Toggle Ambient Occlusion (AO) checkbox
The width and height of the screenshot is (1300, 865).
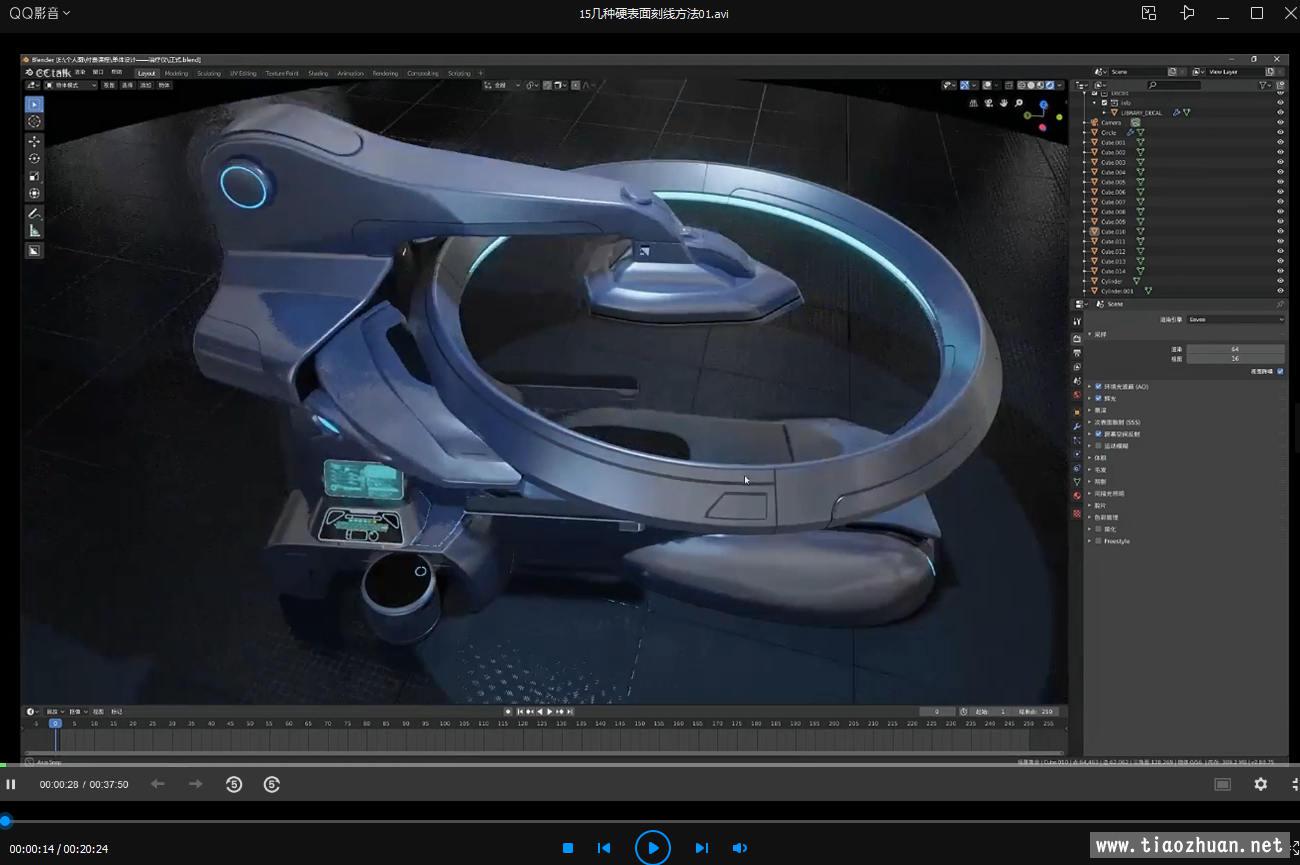tap(1098, 386)
